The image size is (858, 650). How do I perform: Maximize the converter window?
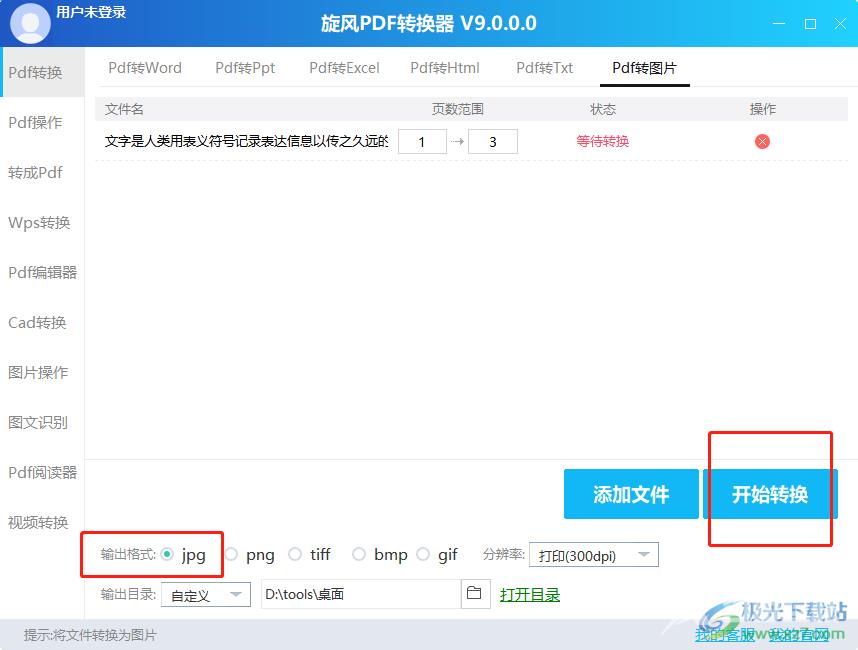(x=810, y=24)
